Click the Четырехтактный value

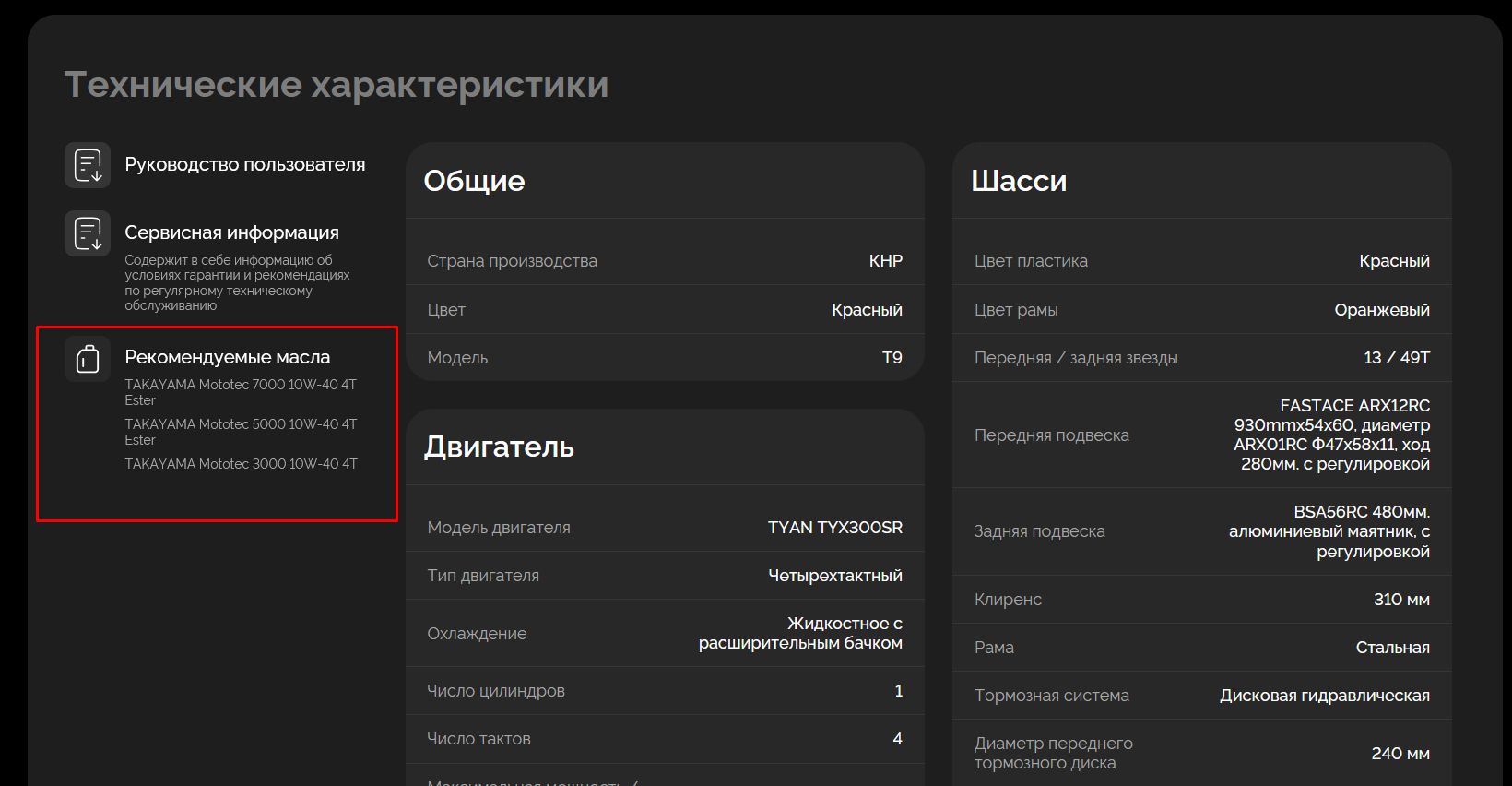834,576
